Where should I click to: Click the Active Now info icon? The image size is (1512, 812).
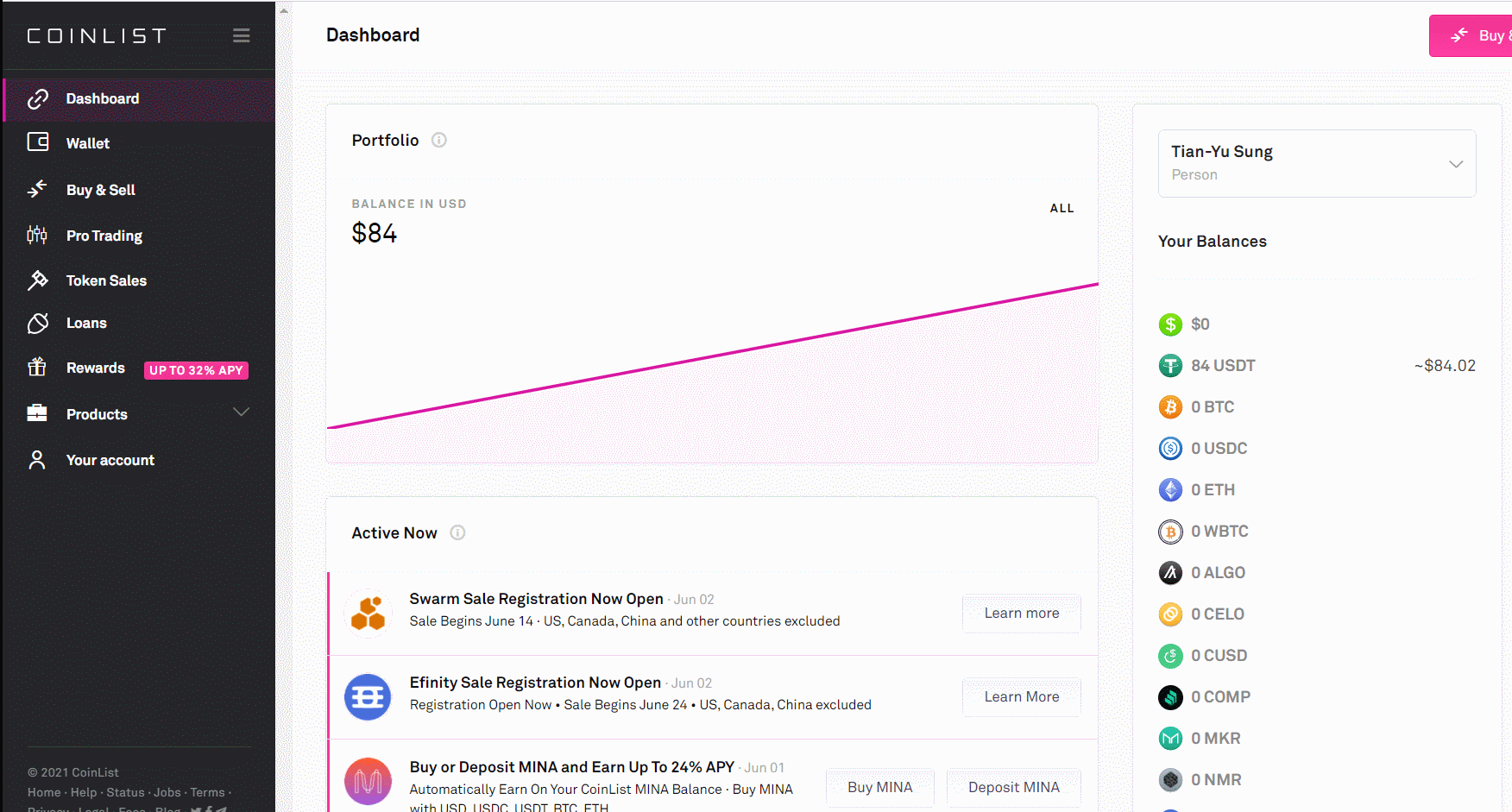point(458,532)
